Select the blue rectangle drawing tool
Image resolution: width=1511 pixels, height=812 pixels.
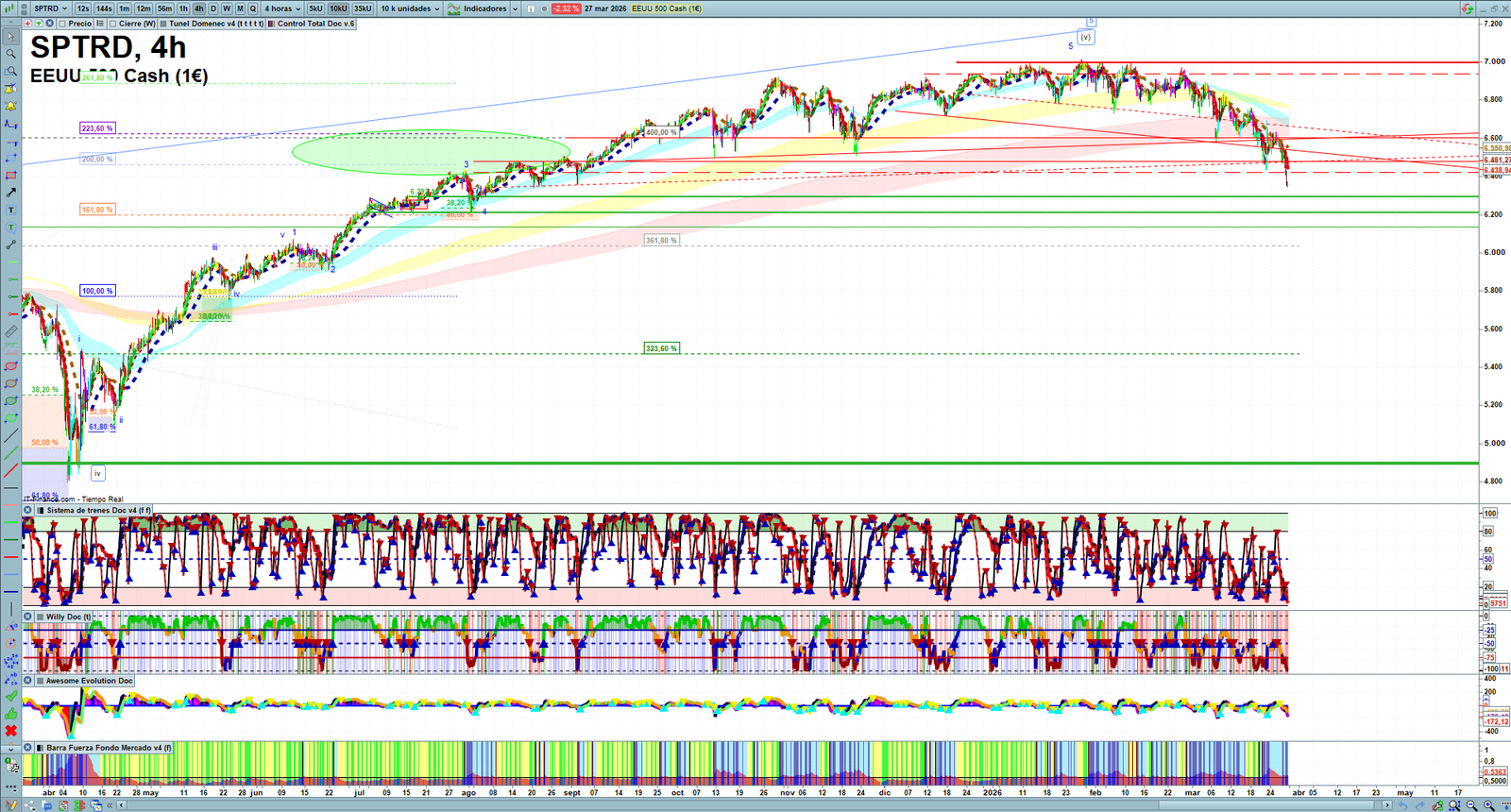coord(10,158)
